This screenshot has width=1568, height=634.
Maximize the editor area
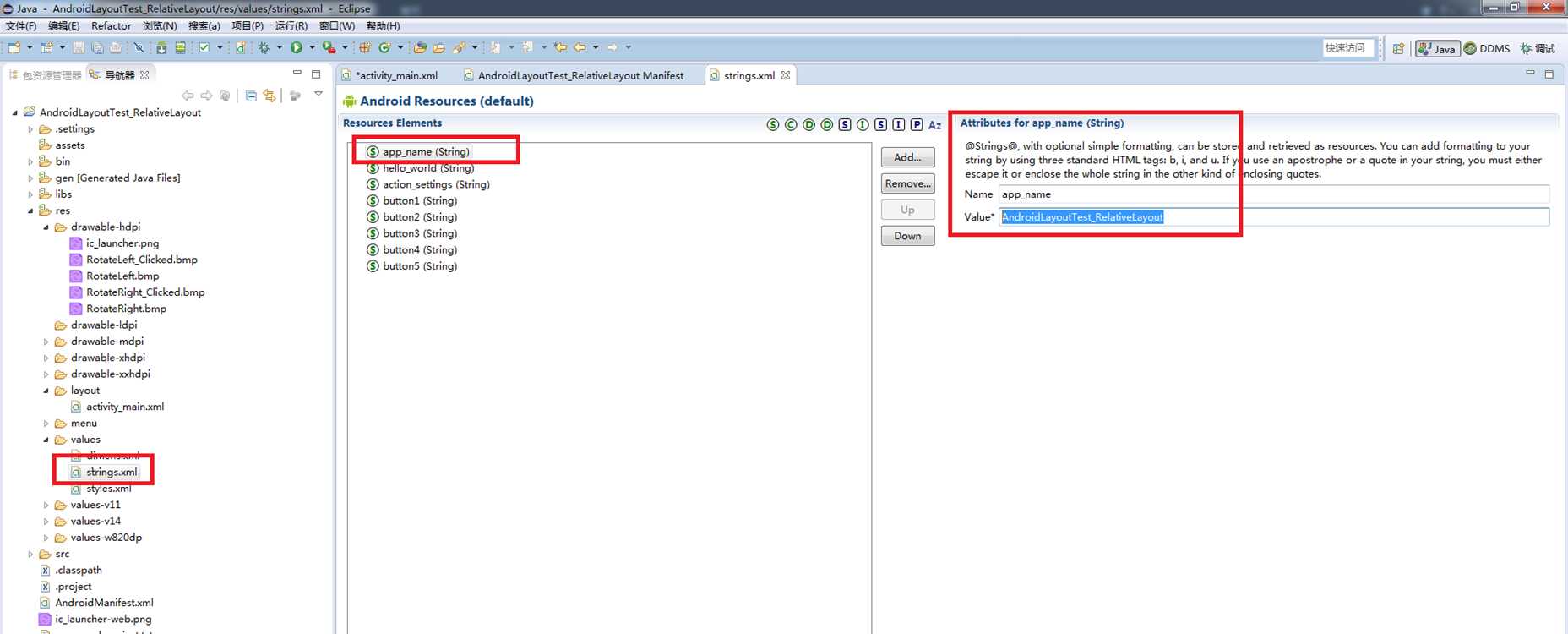(x=1549, y=74)
